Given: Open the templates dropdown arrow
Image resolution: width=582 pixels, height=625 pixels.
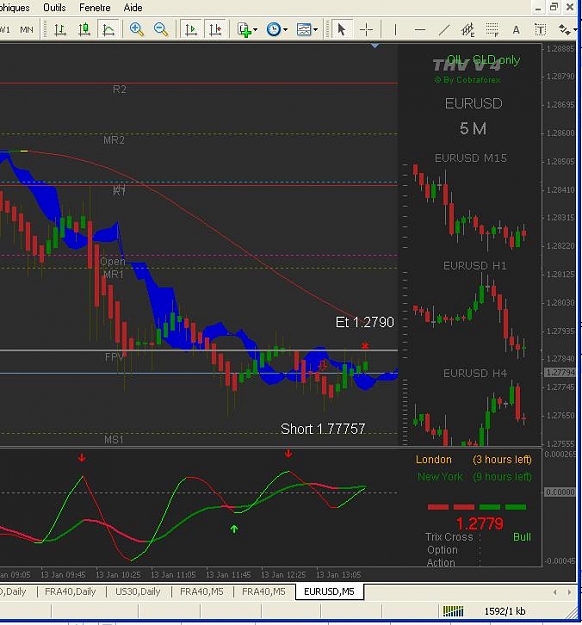Looking at the screenshot, I should [316, 30].
